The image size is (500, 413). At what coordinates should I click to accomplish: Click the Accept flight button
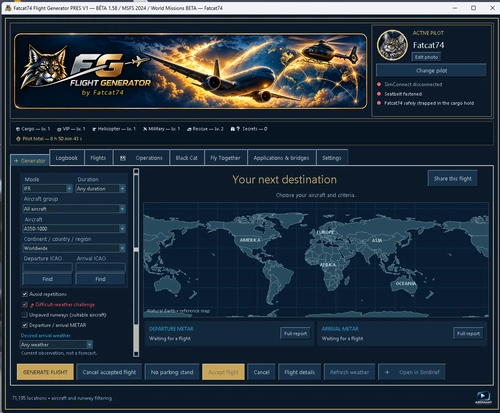(x=223, y=372)
